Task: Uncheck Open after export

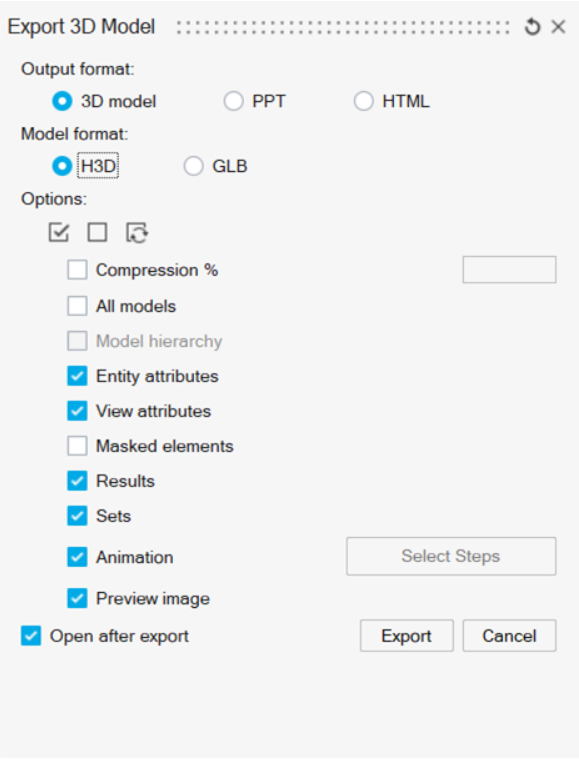Action: coord(31,636)
